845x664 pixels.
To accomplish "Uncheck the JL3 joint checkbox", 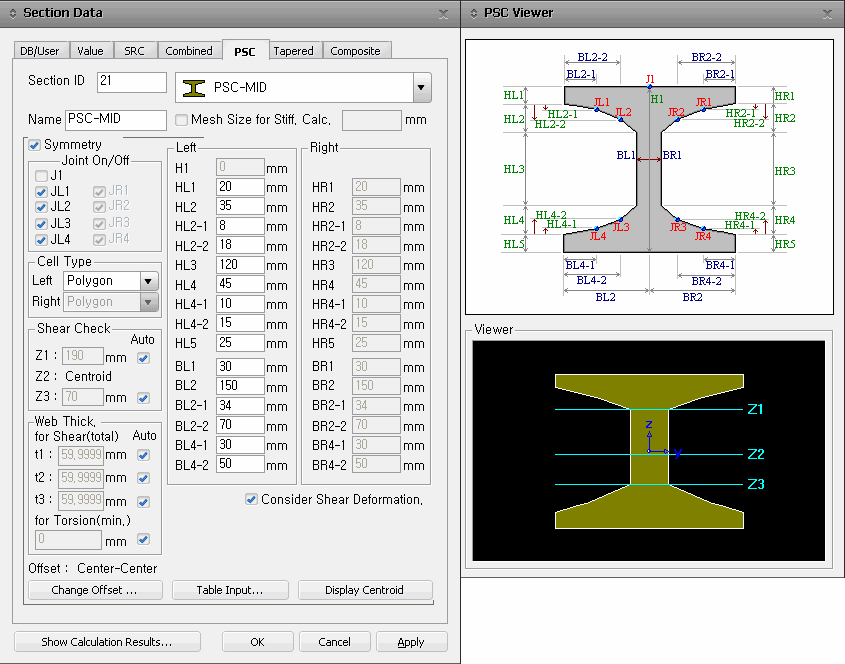I will point(41,224).
